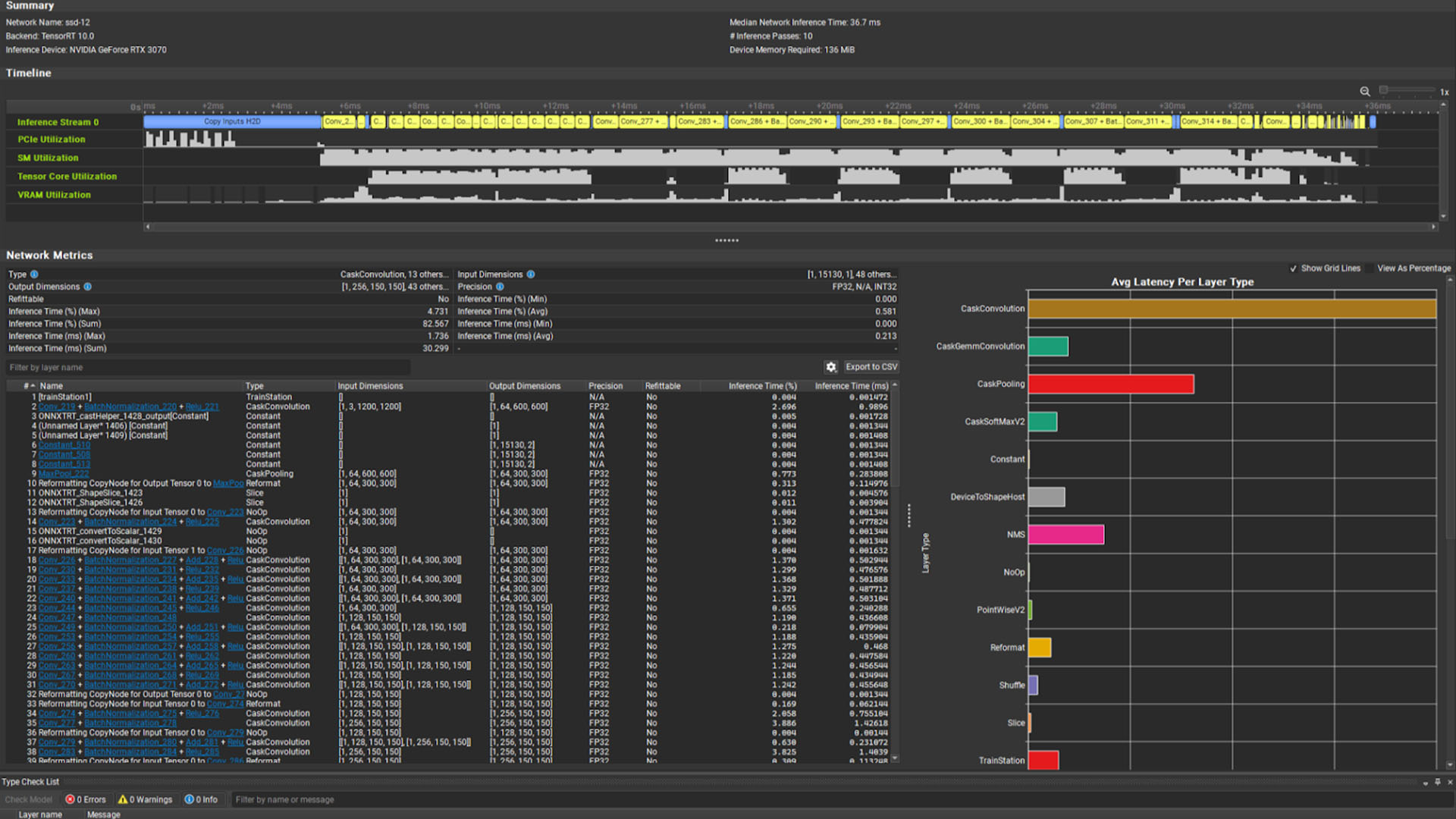Open the Conv_219 layer link

[x=57, y=407]
